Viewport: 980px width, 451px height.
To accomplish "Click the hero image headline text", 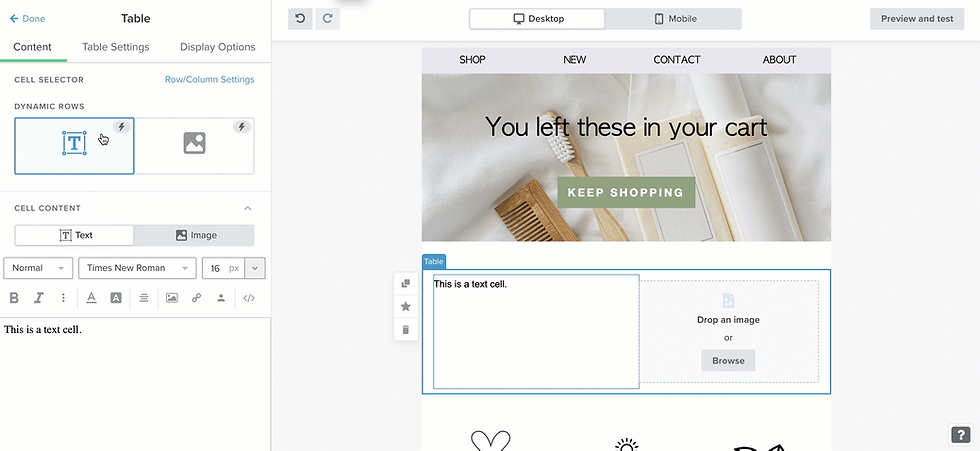I will coord(626,127).
